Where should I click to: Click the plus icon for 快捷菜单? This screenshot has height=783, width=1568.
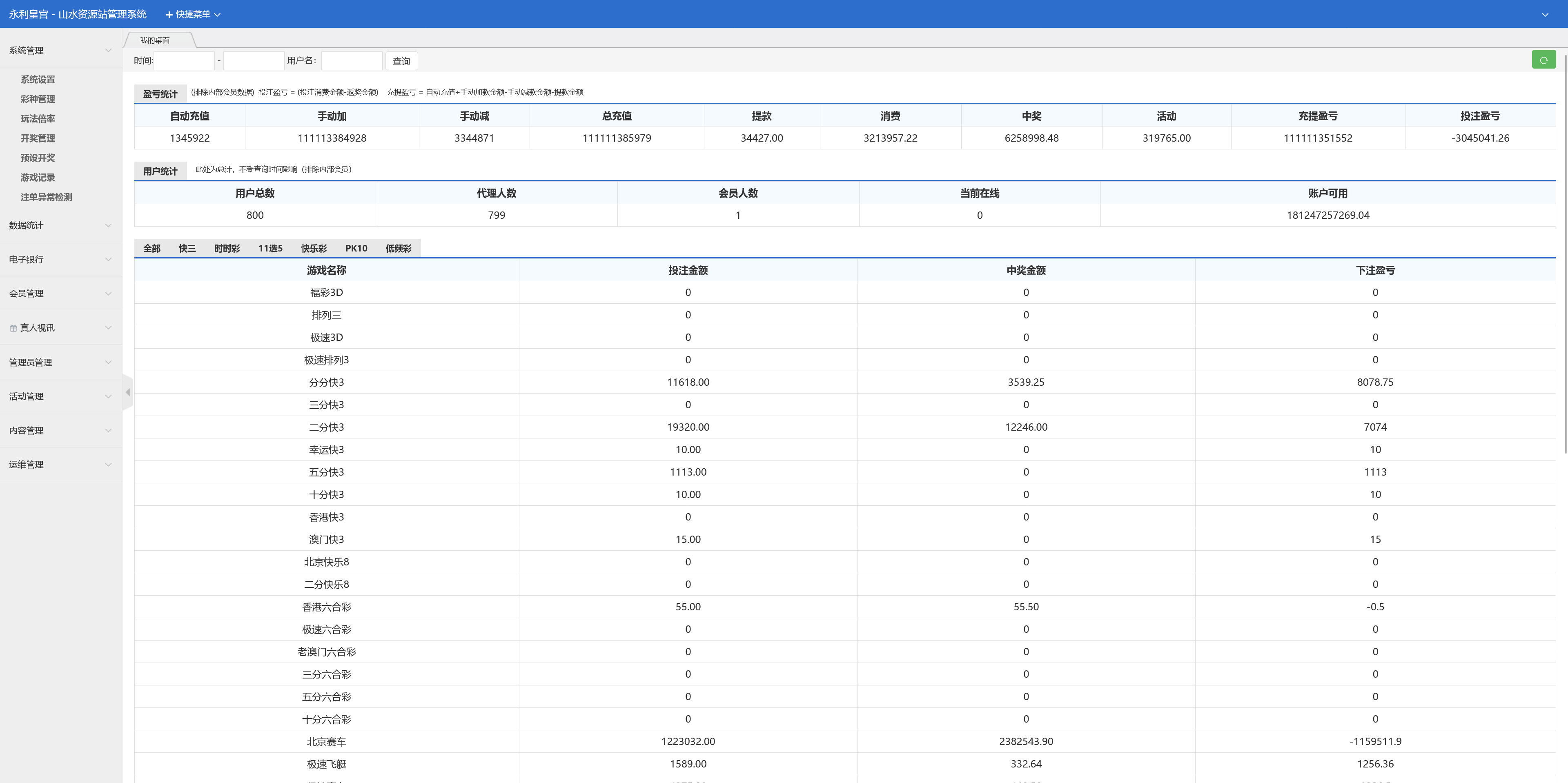pos(169,15)
